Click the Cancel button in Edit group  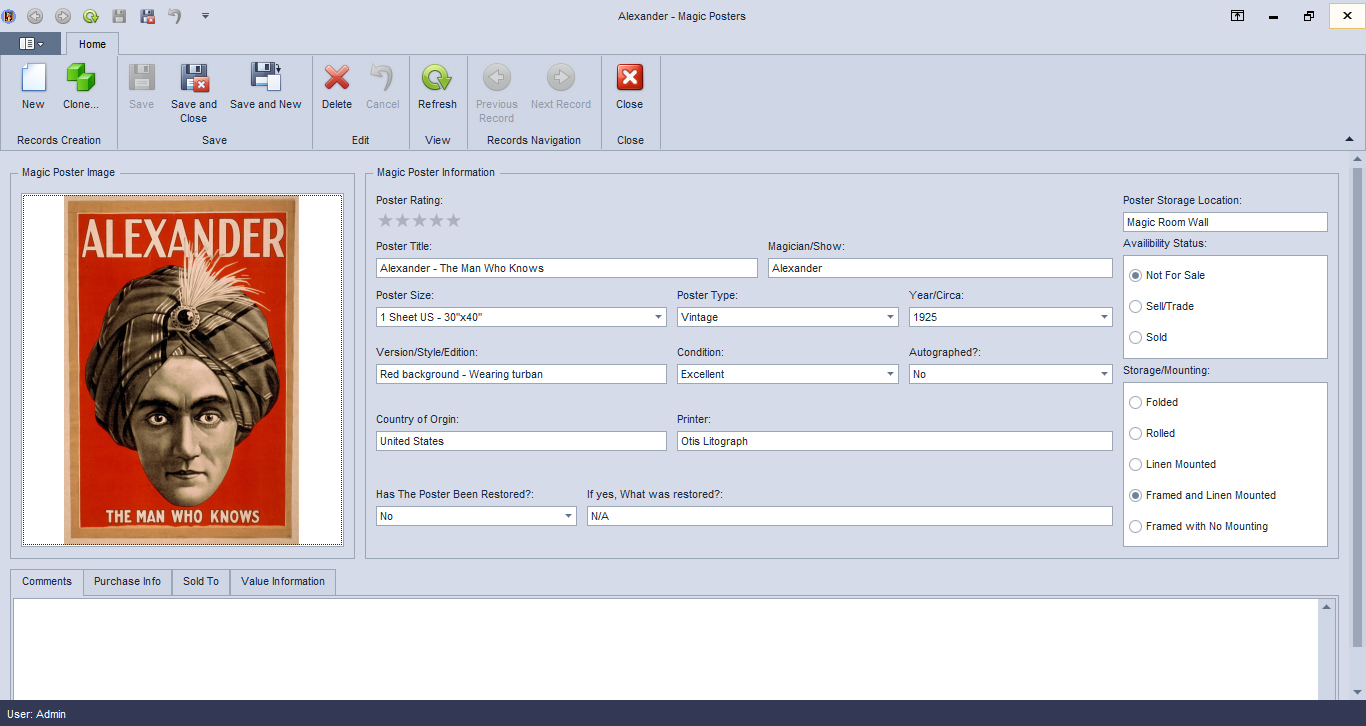coord(382,86)
